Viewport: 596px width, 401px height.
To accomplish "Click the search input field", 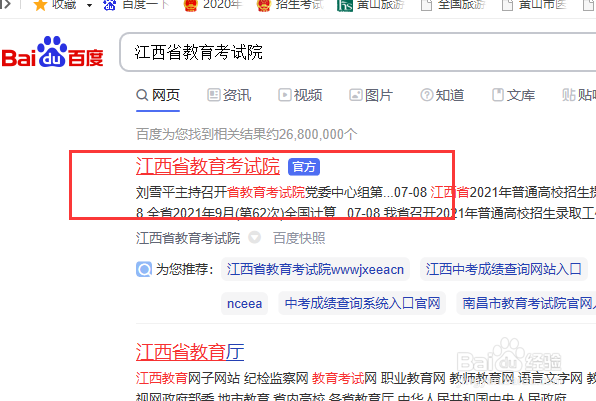I will [x=358, y=52].
